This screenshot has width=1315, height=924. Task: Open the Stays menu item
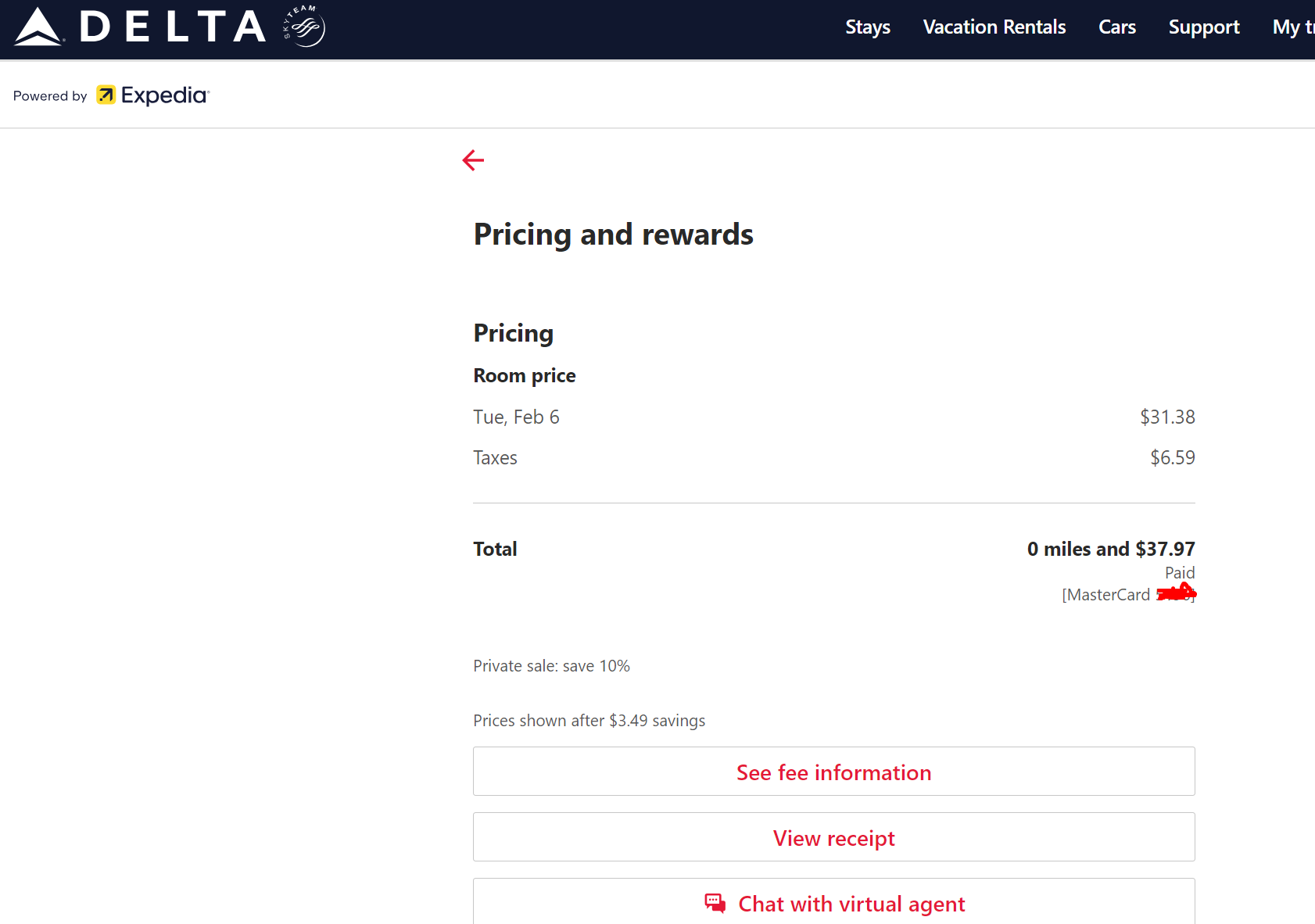click(x=867, y=27)
